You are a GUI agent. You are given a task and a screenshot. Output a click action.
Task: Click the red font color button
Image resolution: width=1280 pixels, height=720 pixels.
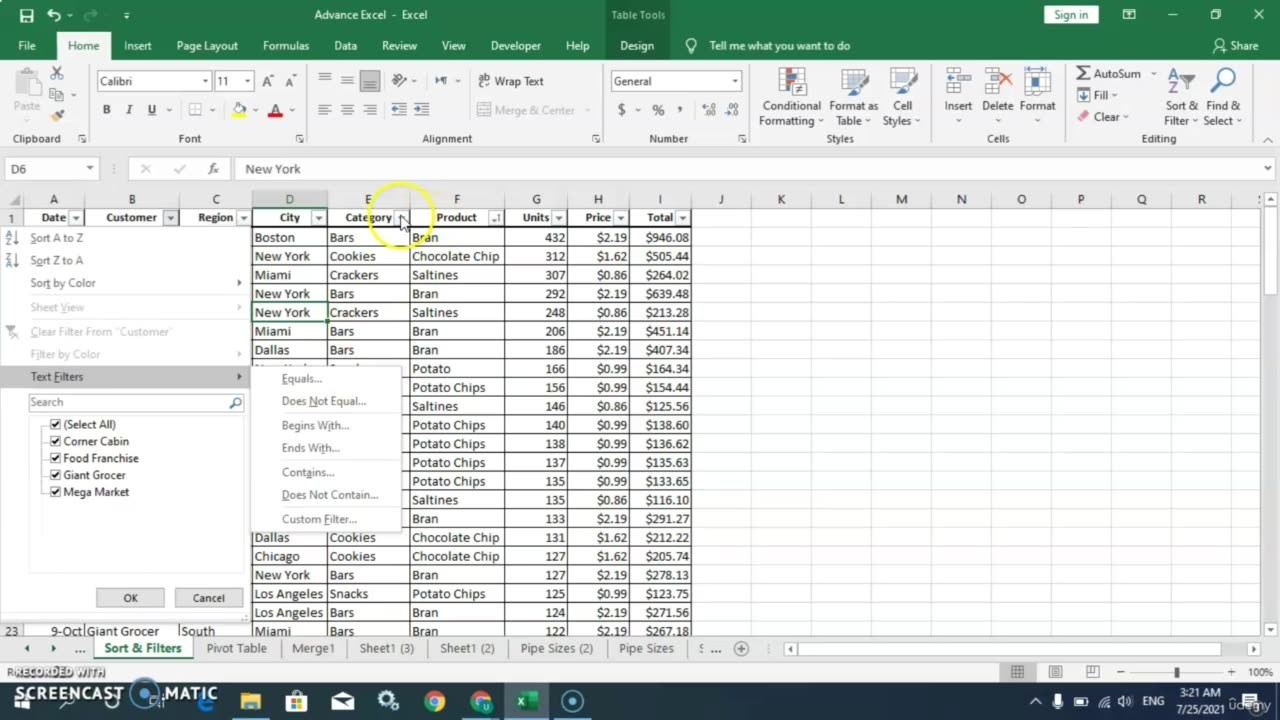275,110
